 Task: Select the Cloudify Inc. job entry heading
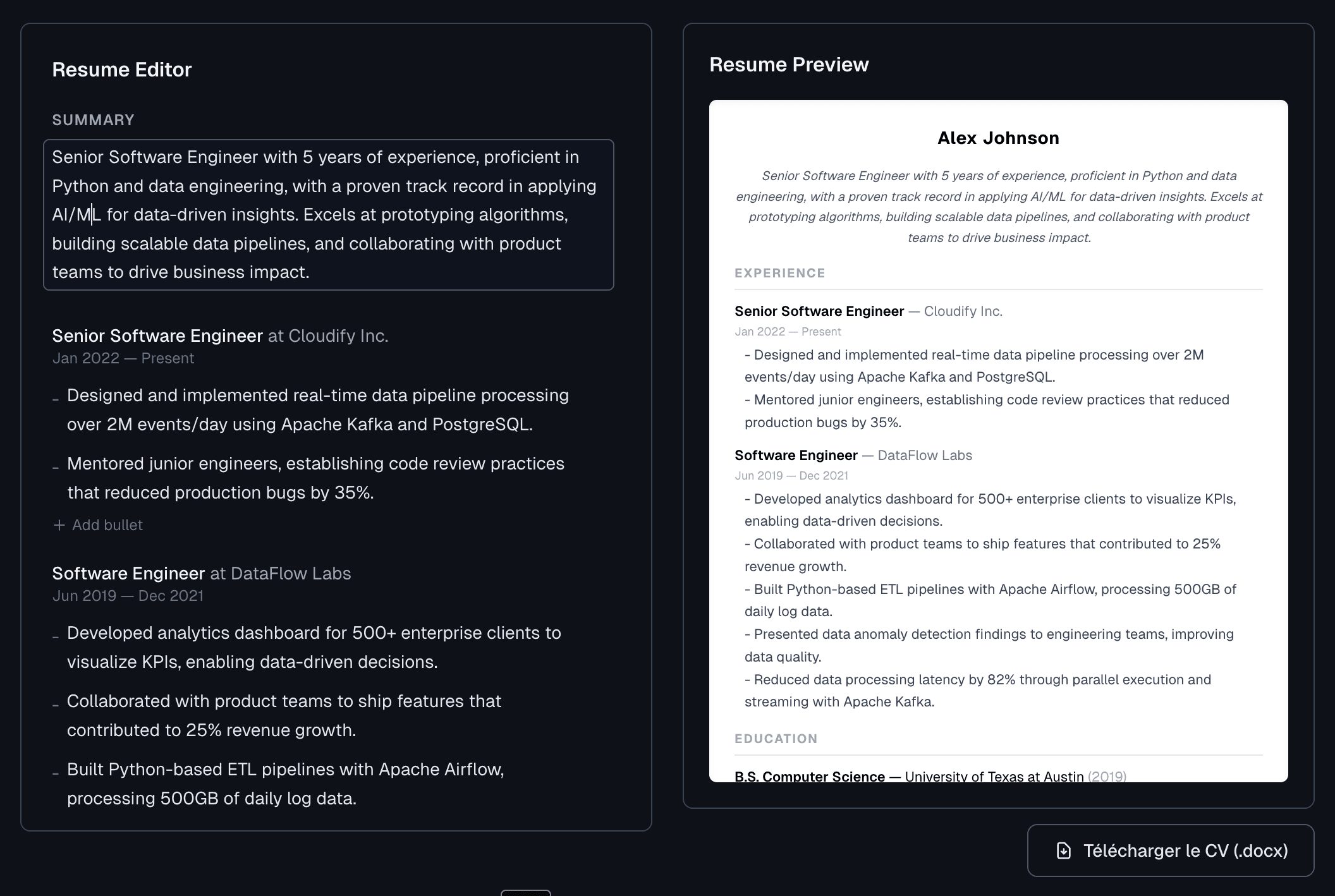[x=220, y=336]
